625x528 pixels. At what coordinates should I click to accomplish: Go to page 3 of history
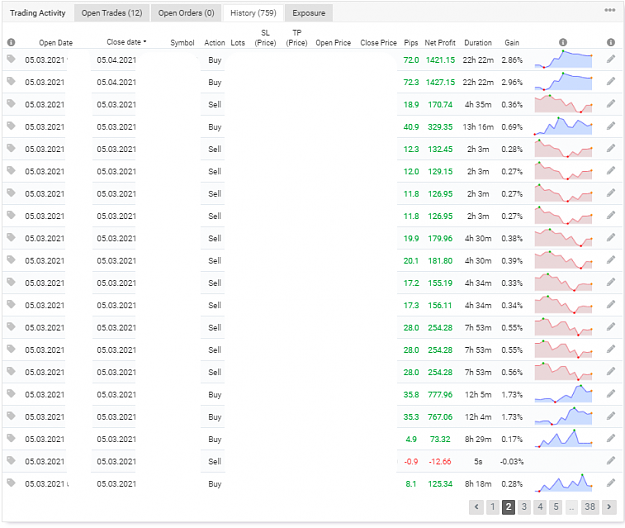(x=524, y=507)
